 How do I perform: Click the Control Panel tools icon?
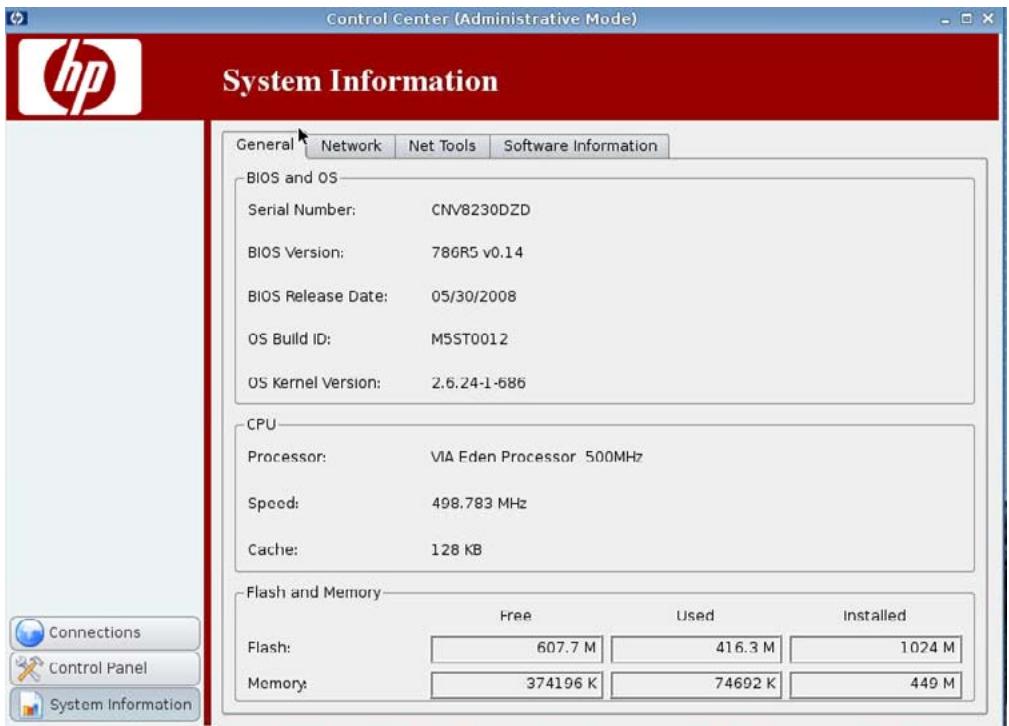pos(30,669)
